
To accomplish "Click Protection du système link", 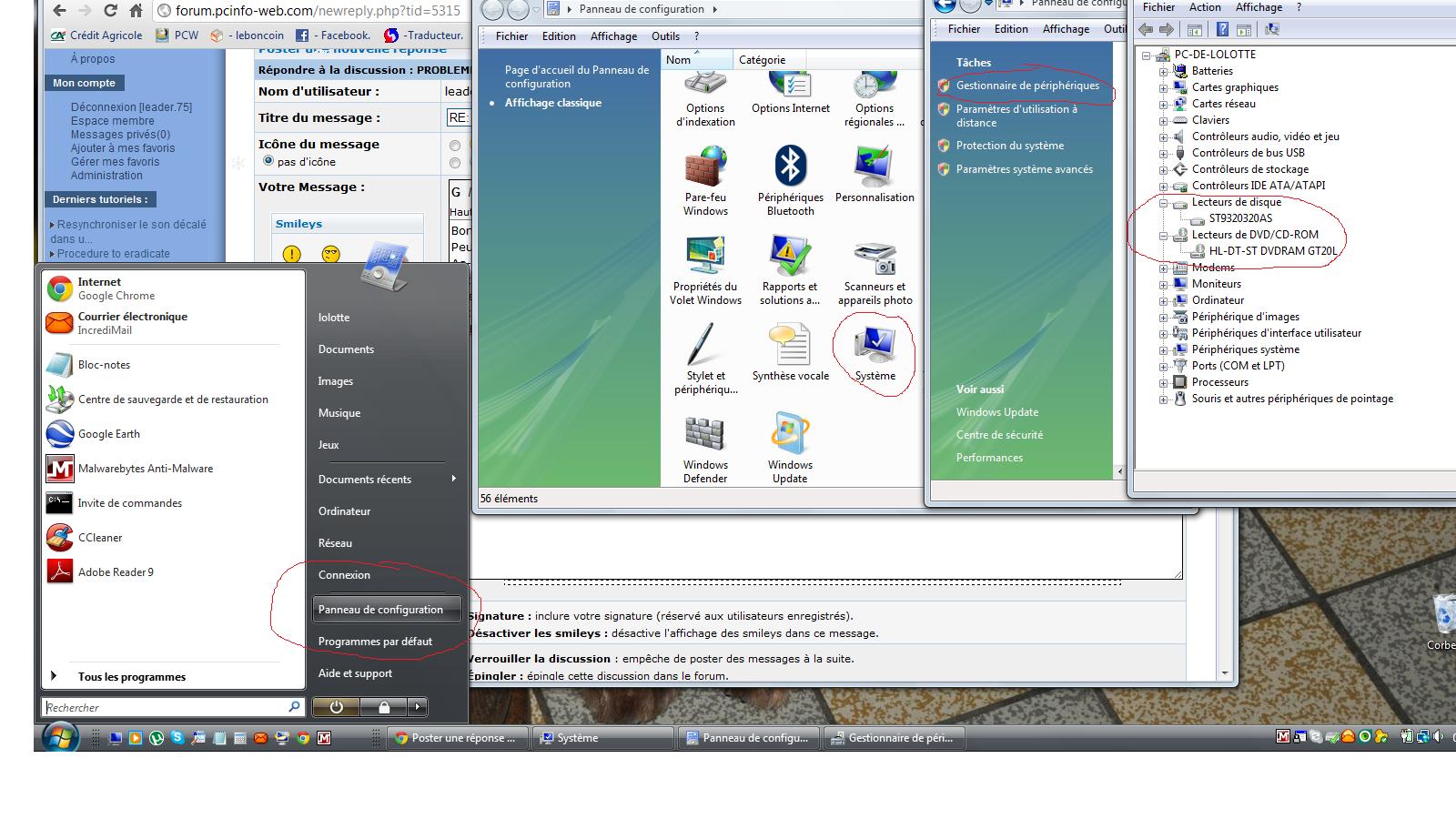I will click(1009, 146).
